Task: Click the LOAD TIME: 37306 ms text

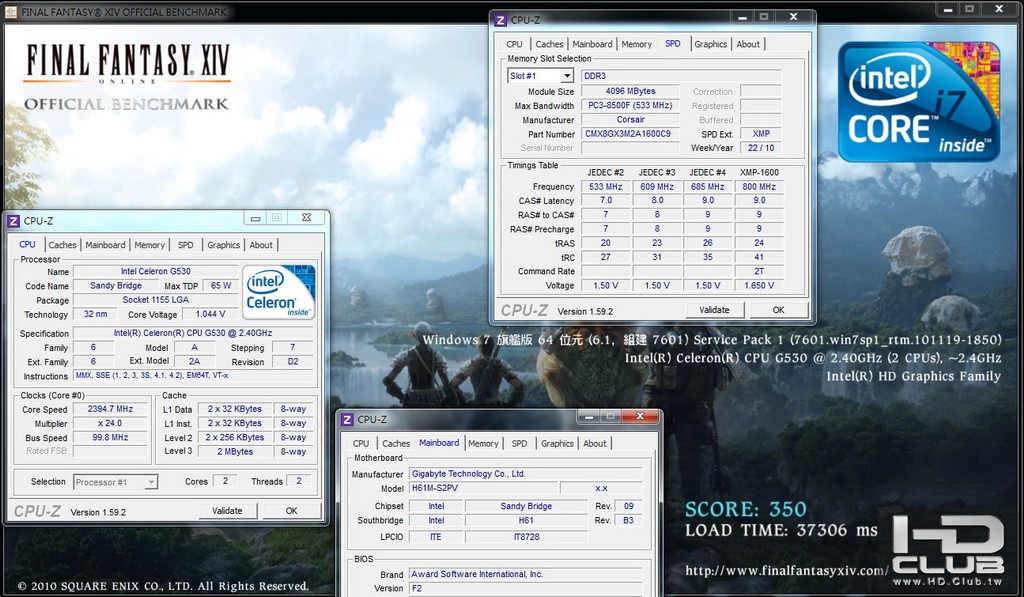Action: [x=781, y=530]
